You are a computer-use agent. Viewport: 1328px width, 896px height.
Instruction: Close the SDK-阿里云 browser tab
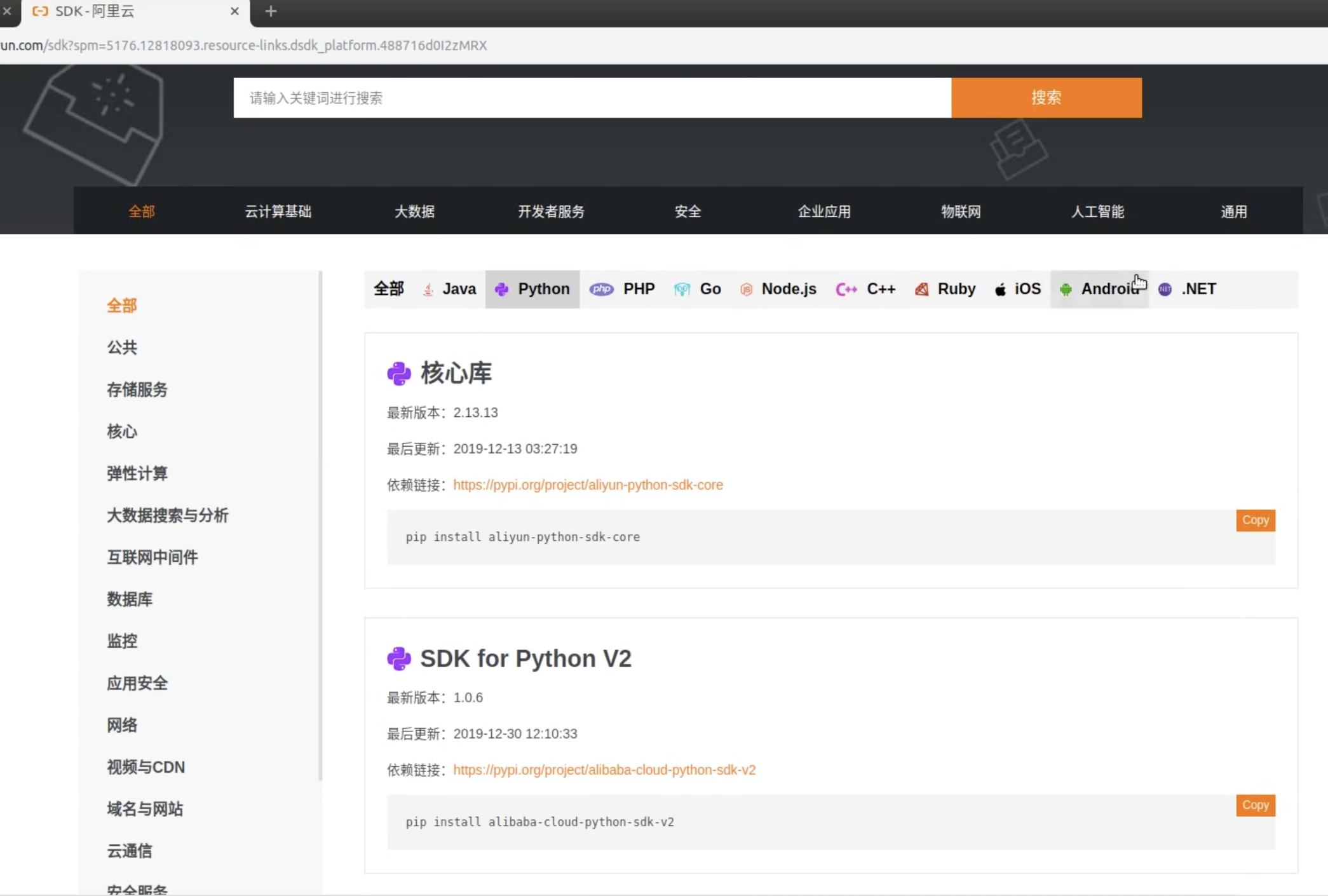234,11
